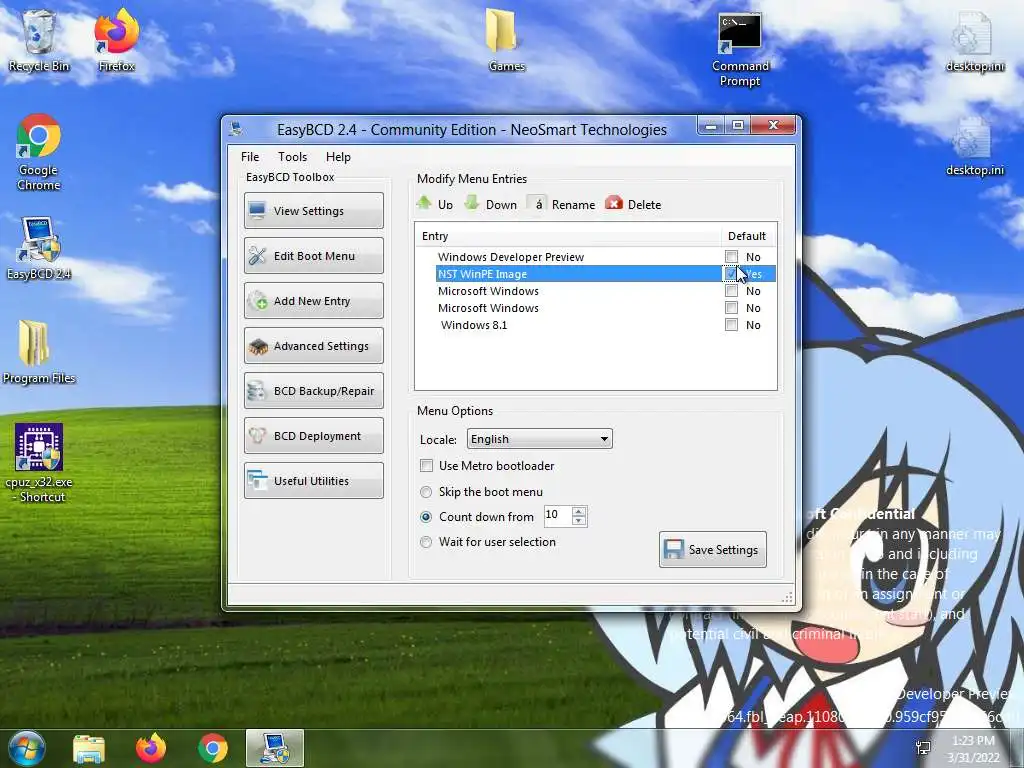Open the Windows Start menu

[x=26, y=748]
